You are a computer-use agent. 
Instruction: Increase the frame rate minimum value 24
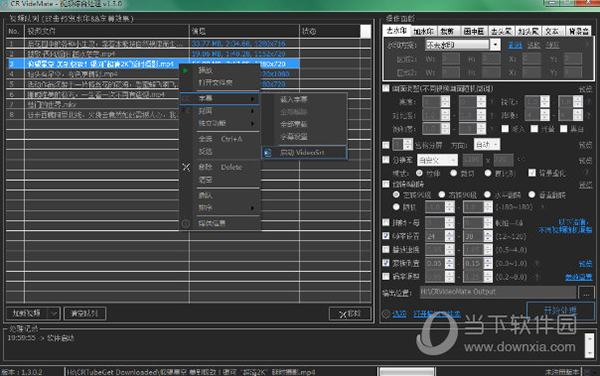click(450, 233)
